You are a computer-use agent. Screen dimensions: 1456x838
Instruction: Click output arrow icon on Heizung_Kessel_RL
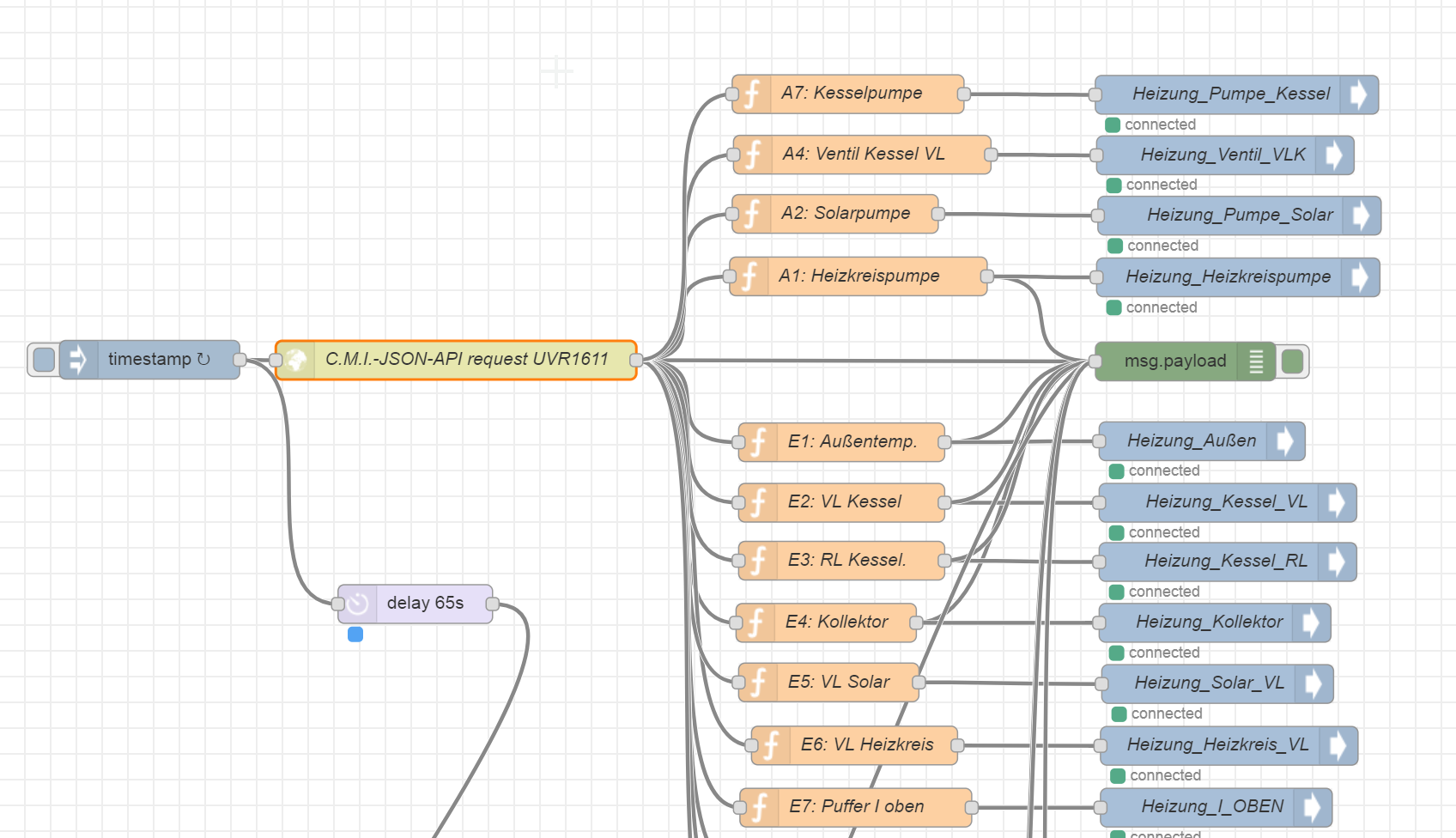pyautogui.click(x=1337, y=562)
